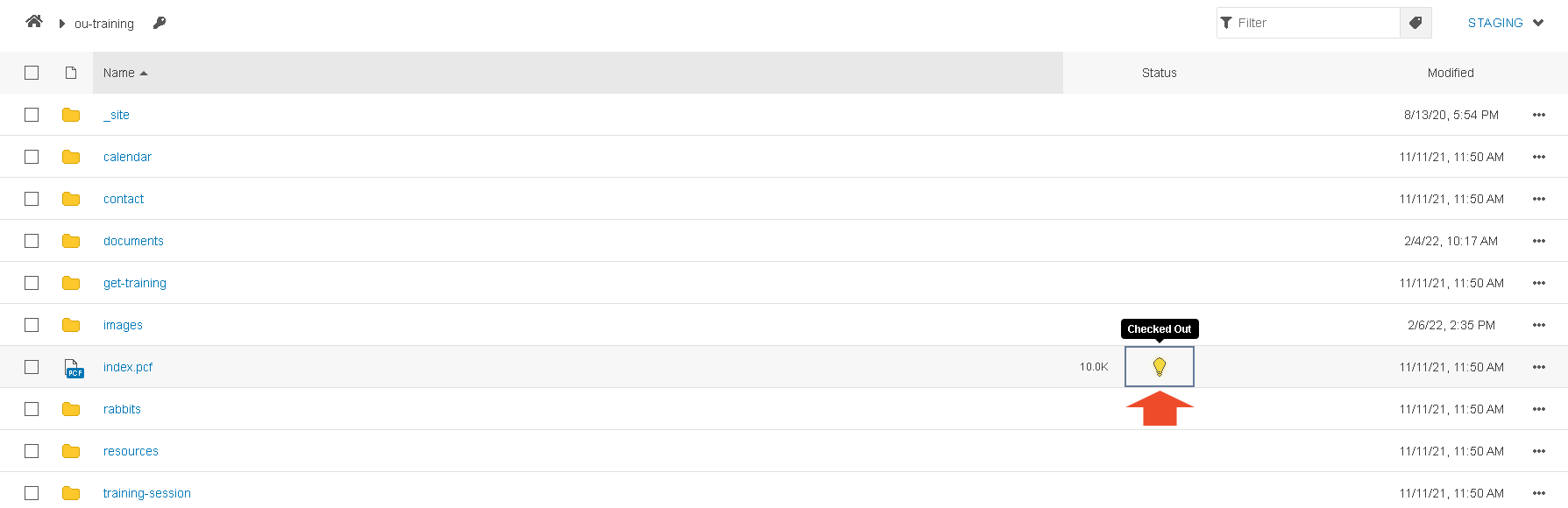Click the new file icon in the header
1568x508 pixels.
pos(71,73)
